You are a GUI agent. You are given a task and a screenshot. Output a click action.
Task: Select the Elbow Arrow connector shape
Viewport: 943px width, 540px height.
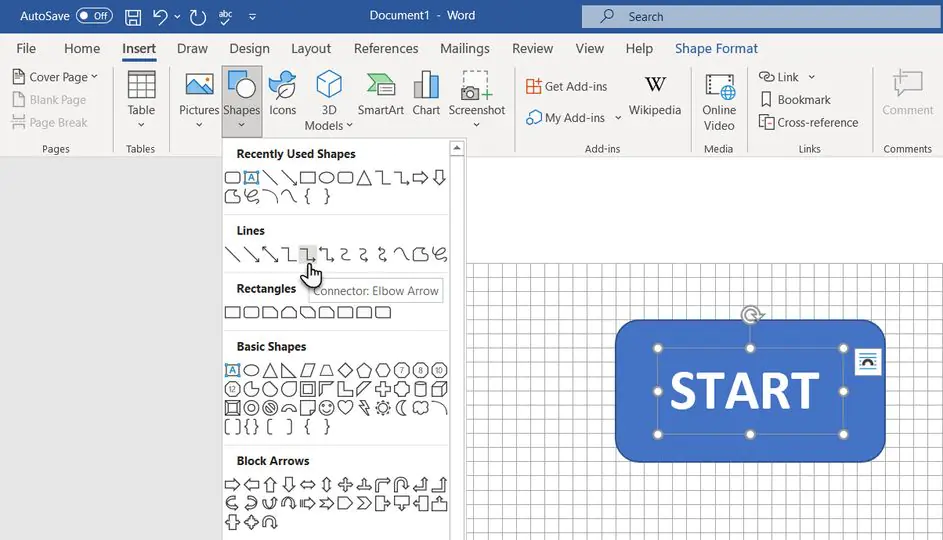(x=308, y=254)
